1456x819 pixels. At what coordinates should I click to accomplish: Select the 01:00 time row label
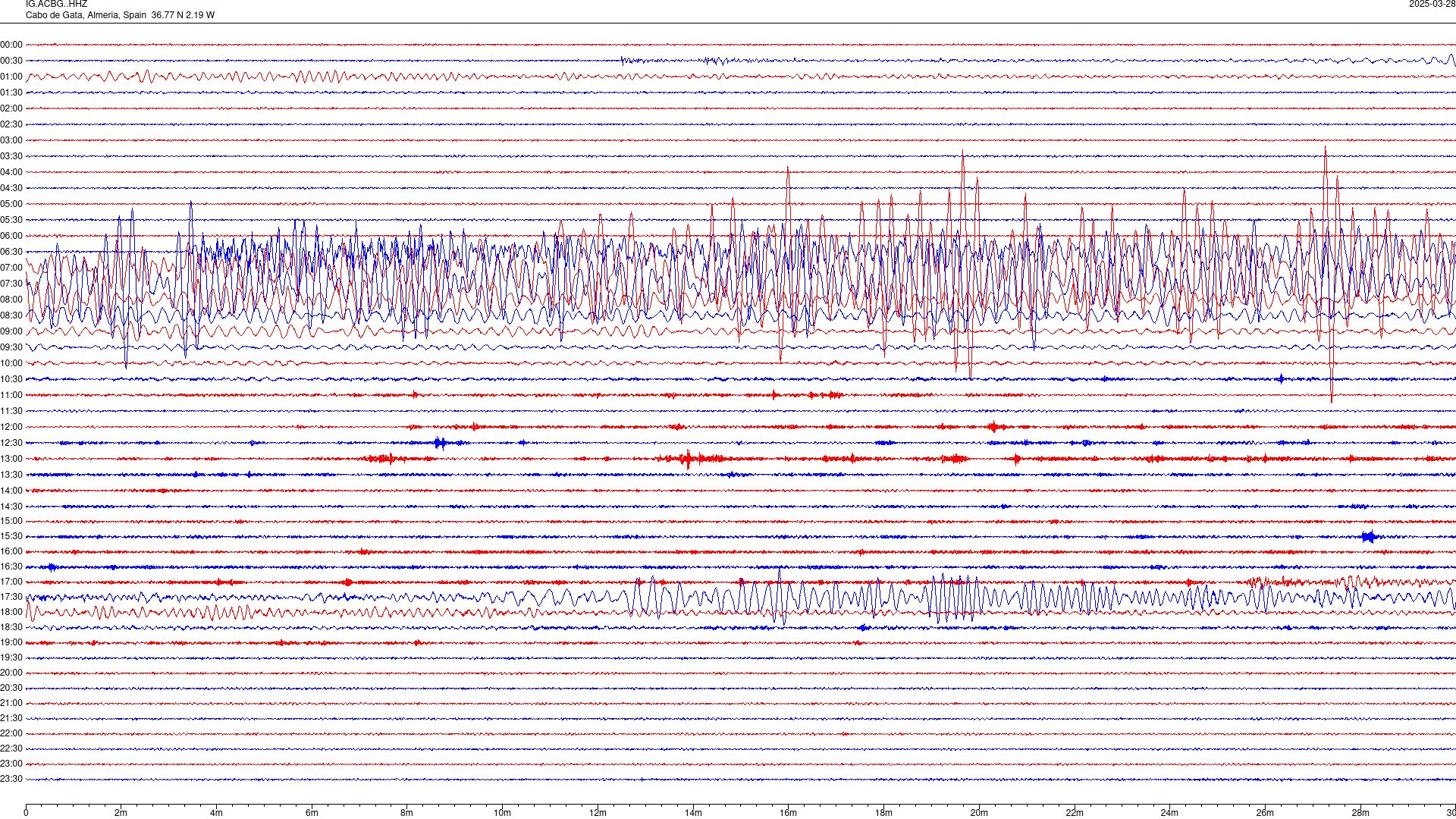(11, 77)
